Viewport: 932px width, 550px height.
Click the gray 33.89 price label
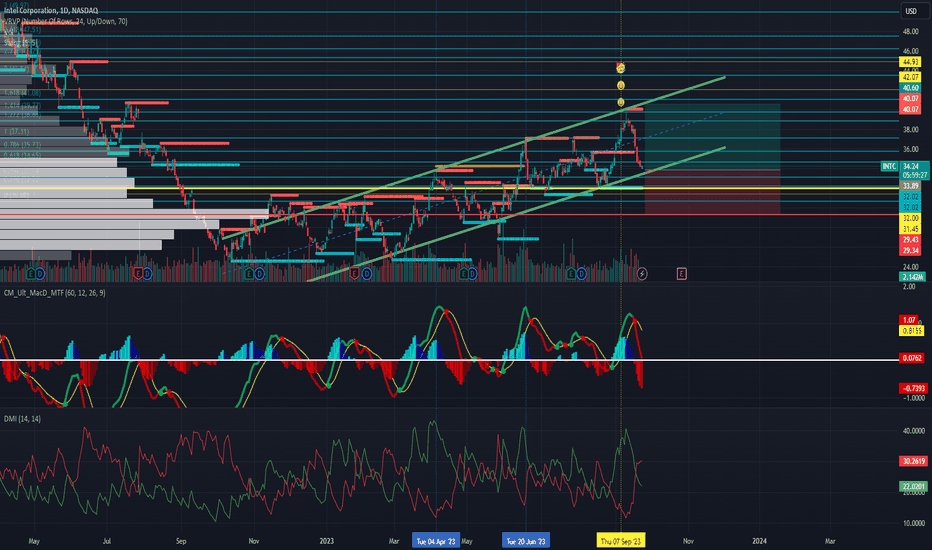(911, 186)
